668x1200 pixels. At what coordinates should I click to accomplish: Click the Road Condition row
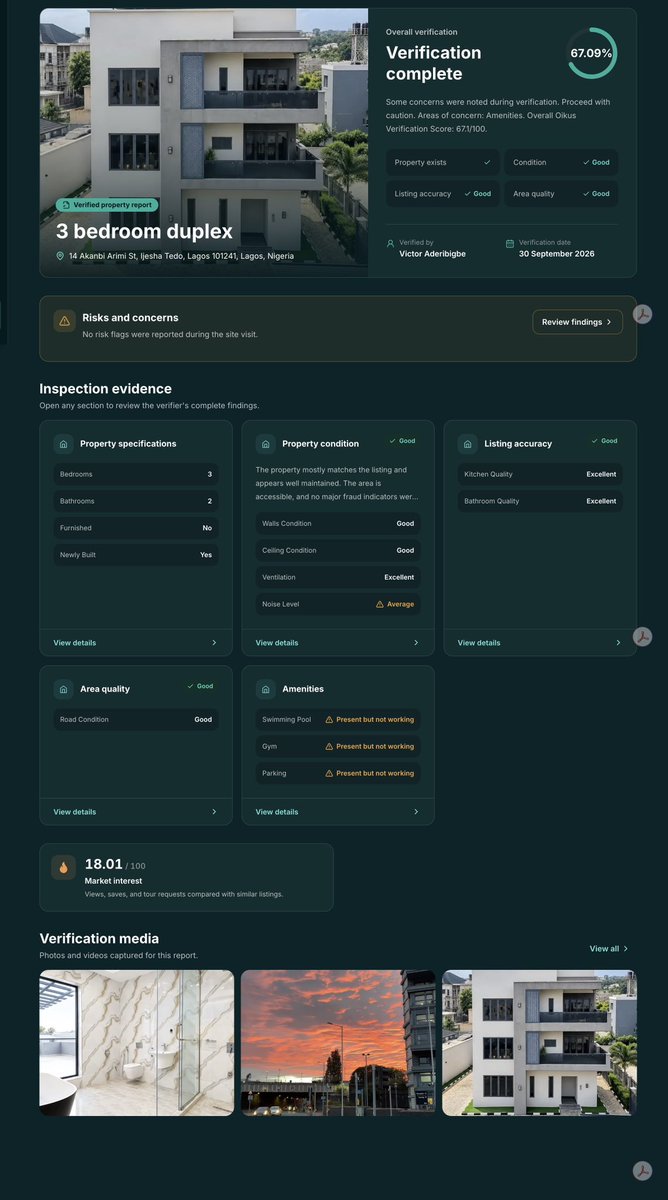(x=136, y=719)
